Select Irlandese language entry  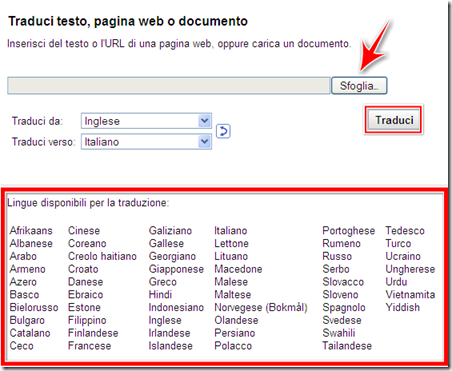(x=170, y=333)
